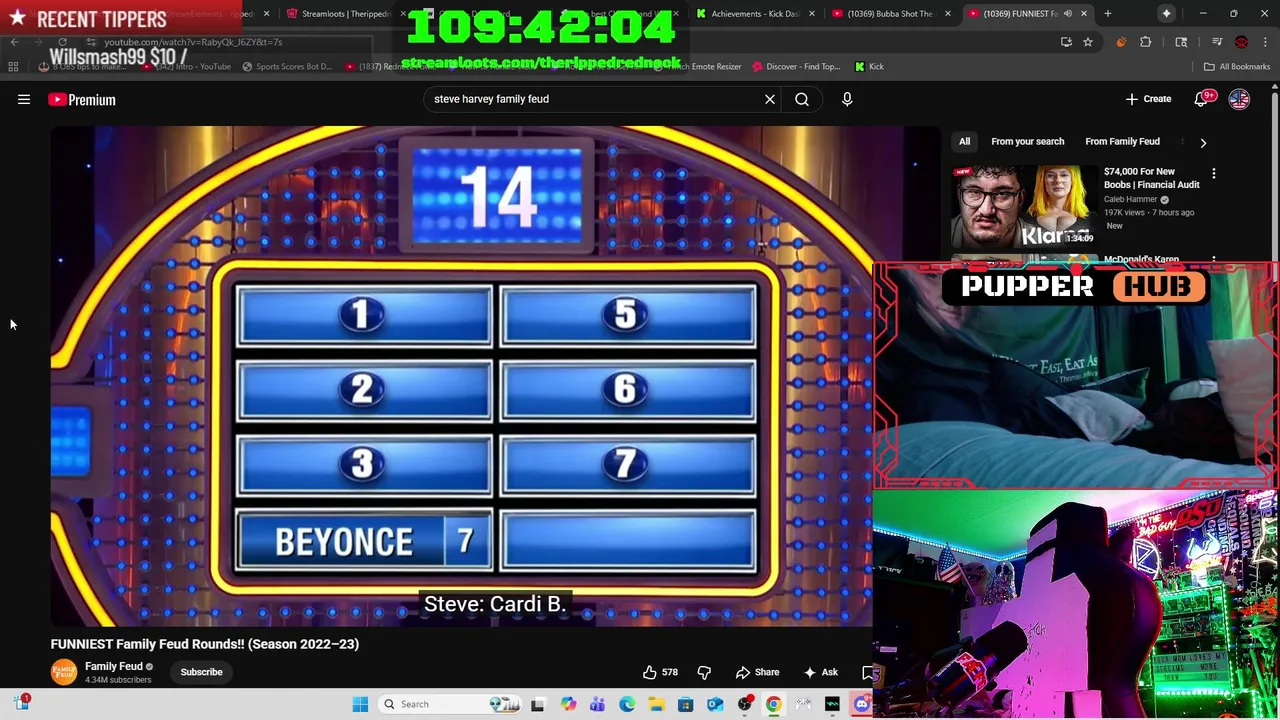
Task: Click the taskbar Search box
Action: tap(450, 704)
